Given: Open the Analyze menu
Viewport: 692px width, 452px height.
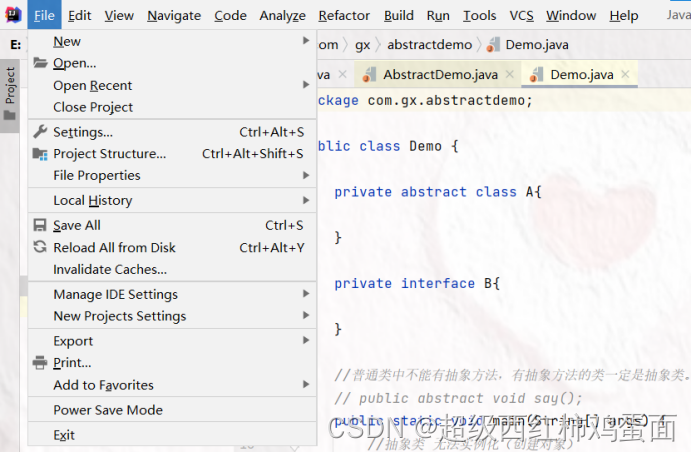Looking at the screenshot, I should (282, 15).
